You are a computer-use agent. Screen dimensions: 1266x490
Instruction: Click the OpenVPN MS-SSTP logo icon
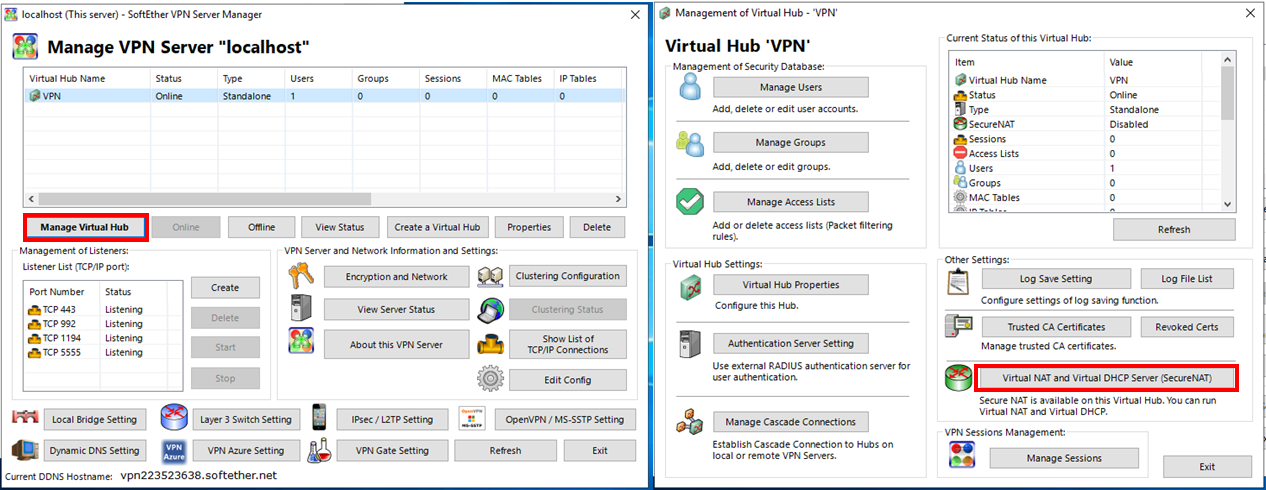[473, 418]
